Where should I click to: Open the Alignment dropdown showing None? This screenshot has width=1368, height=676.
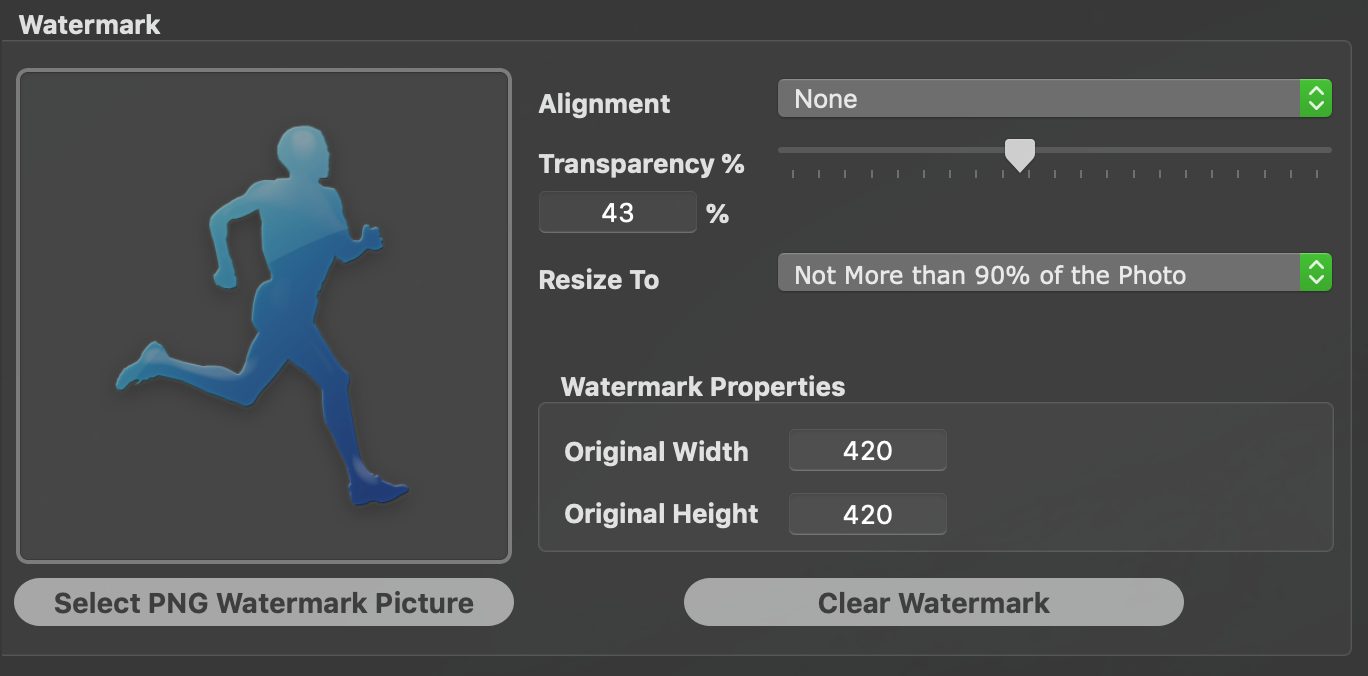tap(1040, 98)
